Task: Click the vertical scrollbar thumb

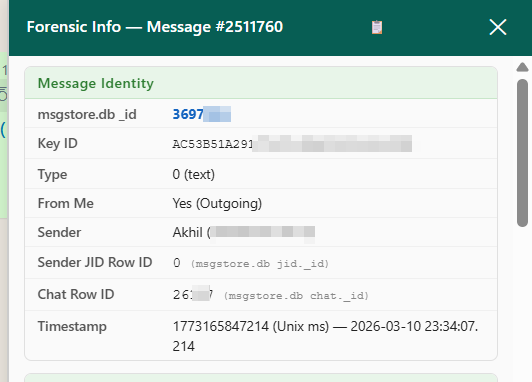Action: pyautogui.click(x=522, y=153)
